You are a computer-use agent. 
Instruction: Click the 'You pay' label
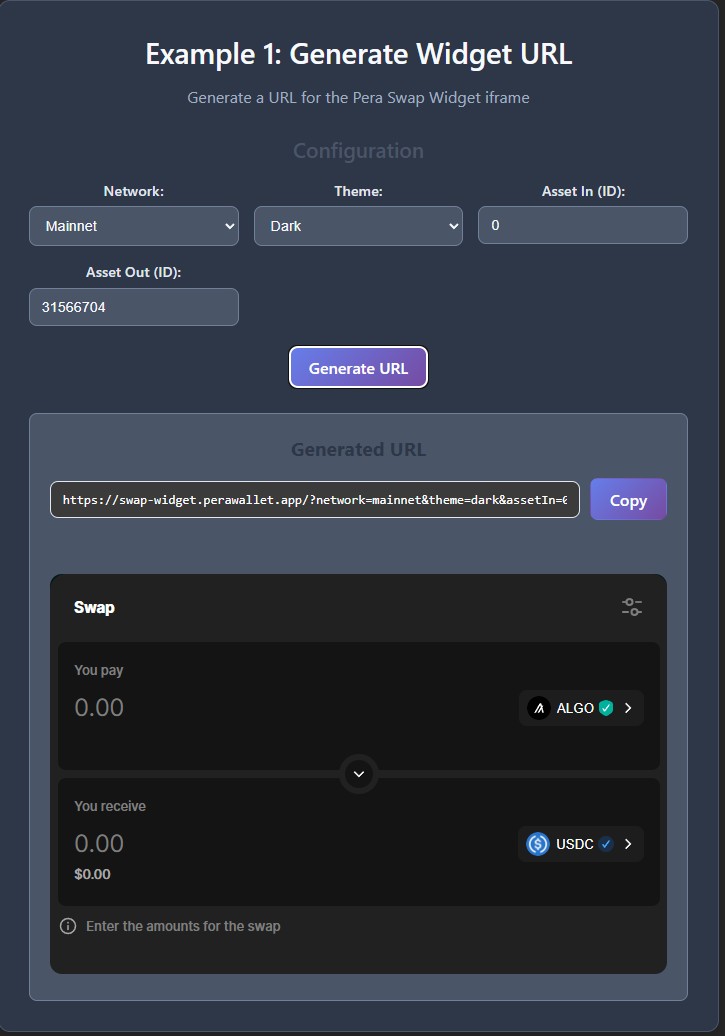coord(98,670)
